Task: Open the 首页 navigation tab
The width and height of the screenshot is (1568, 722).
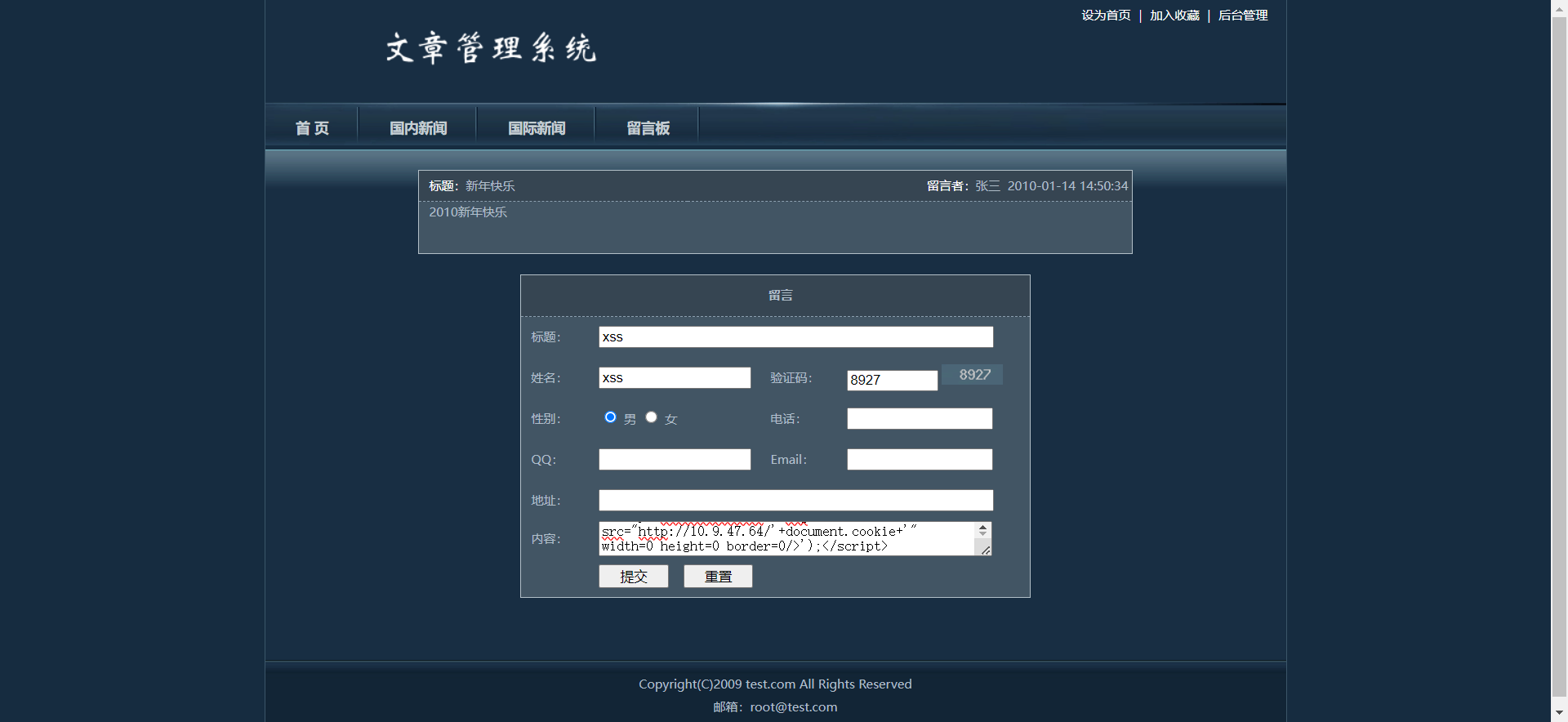Action: tap(312, 128)
